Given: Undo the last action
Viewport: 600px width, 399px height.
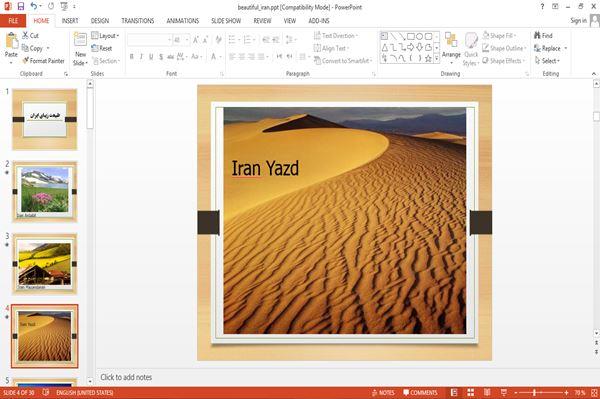Looking at the screenshot, I should pos(34,7).
